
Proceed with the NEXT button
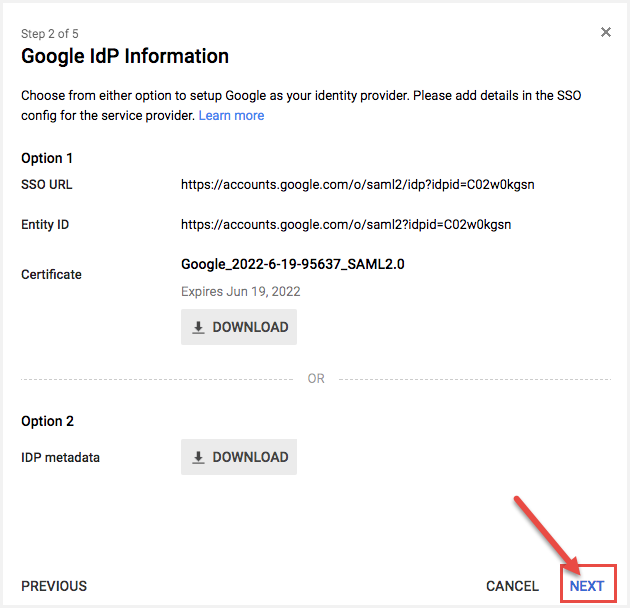coord(587,586)
